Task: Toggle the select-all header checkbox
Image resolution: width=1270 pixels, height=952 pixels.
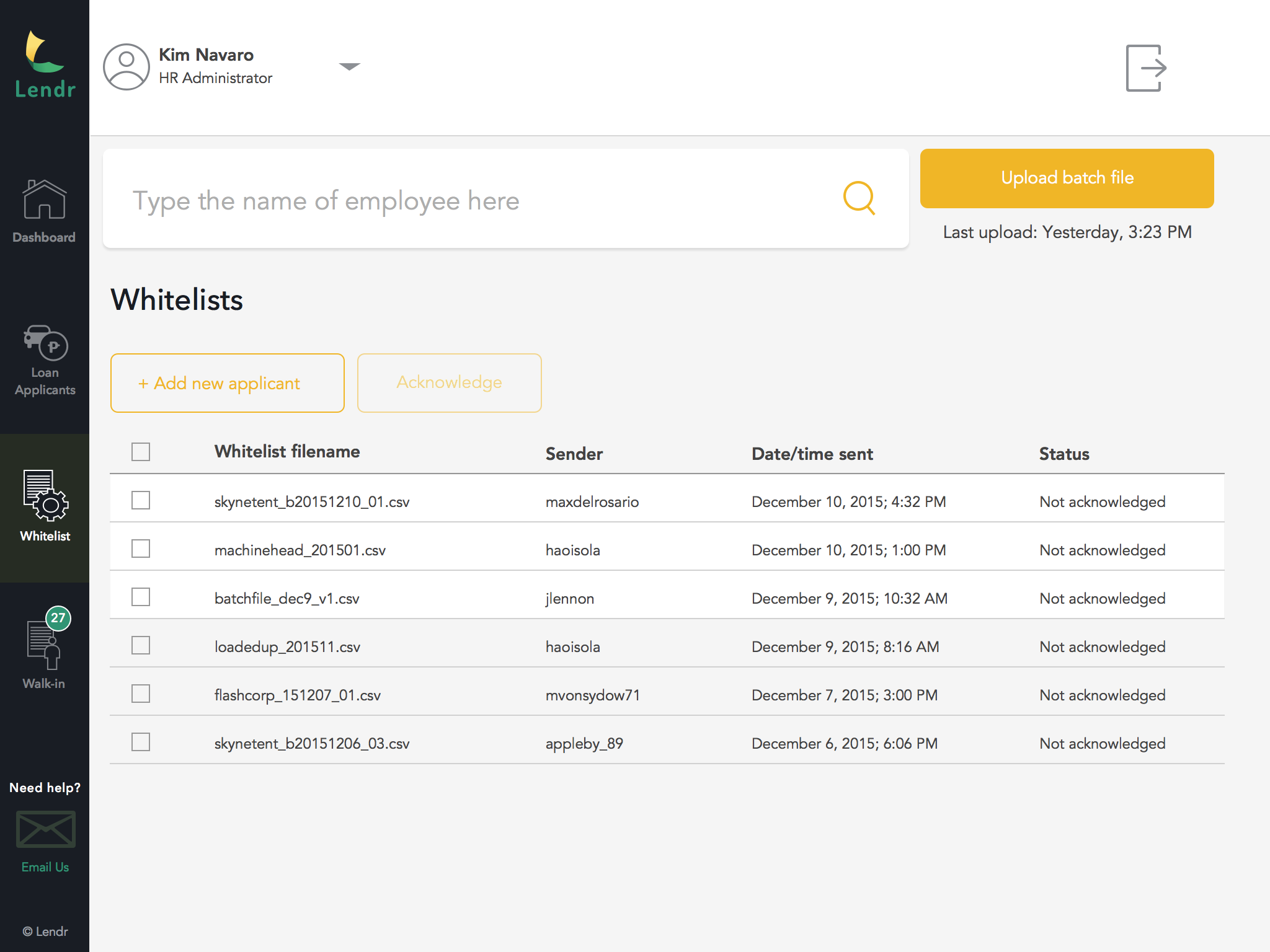Action: [x=141, y=452]
